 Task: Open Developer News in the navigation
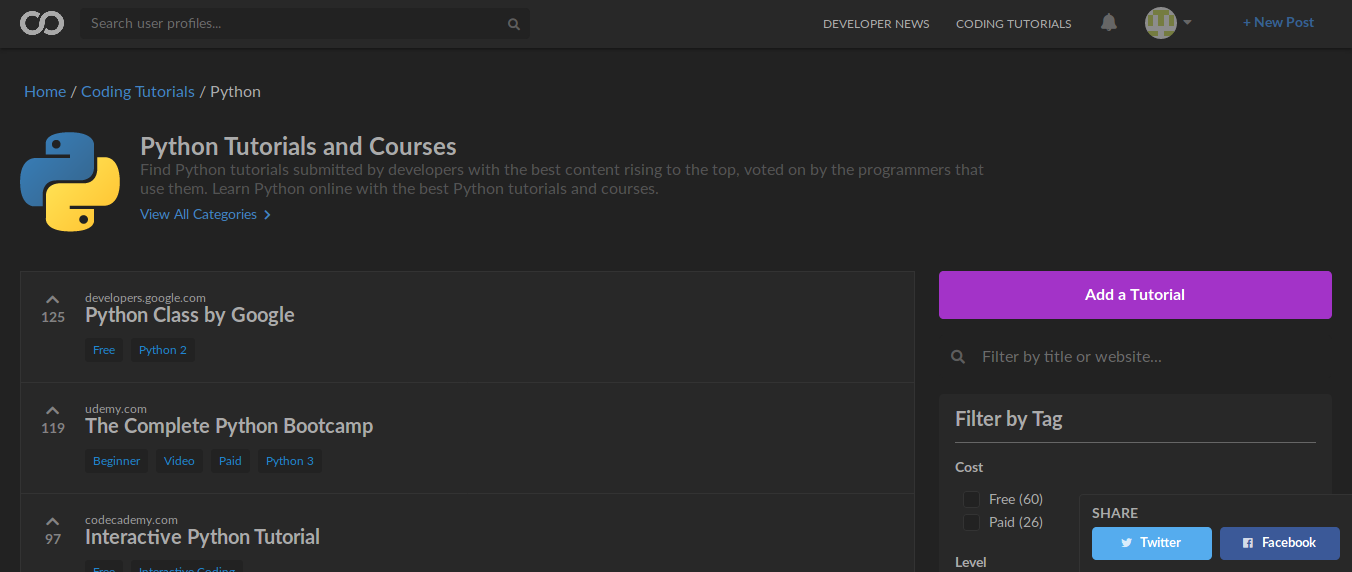(x=876, y=24)
